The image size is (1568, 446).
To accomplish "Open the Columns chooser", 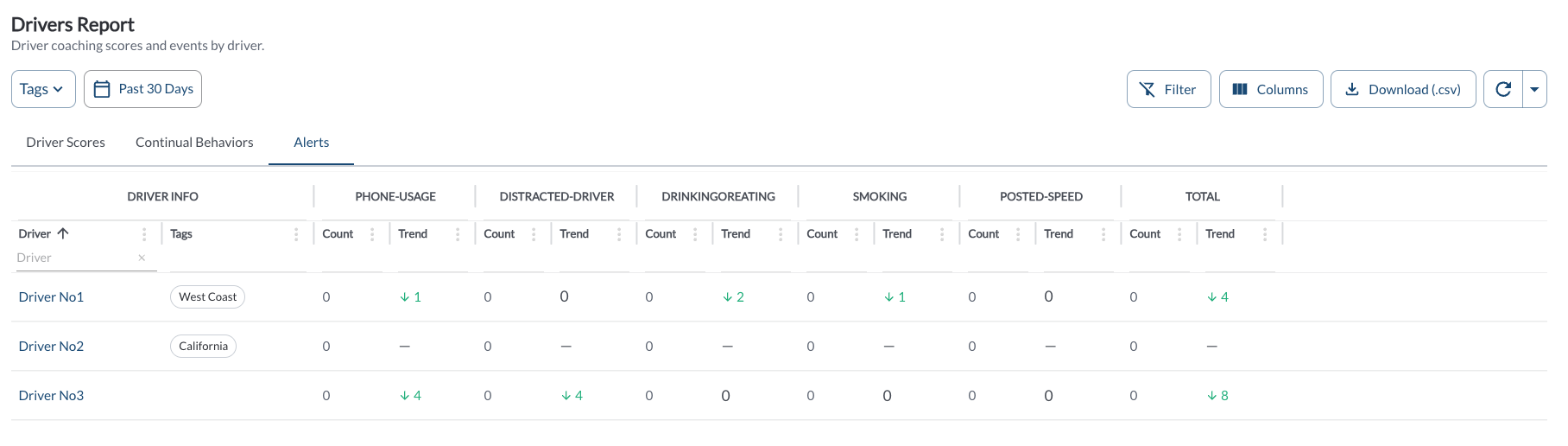I will tap(1270, 89).
